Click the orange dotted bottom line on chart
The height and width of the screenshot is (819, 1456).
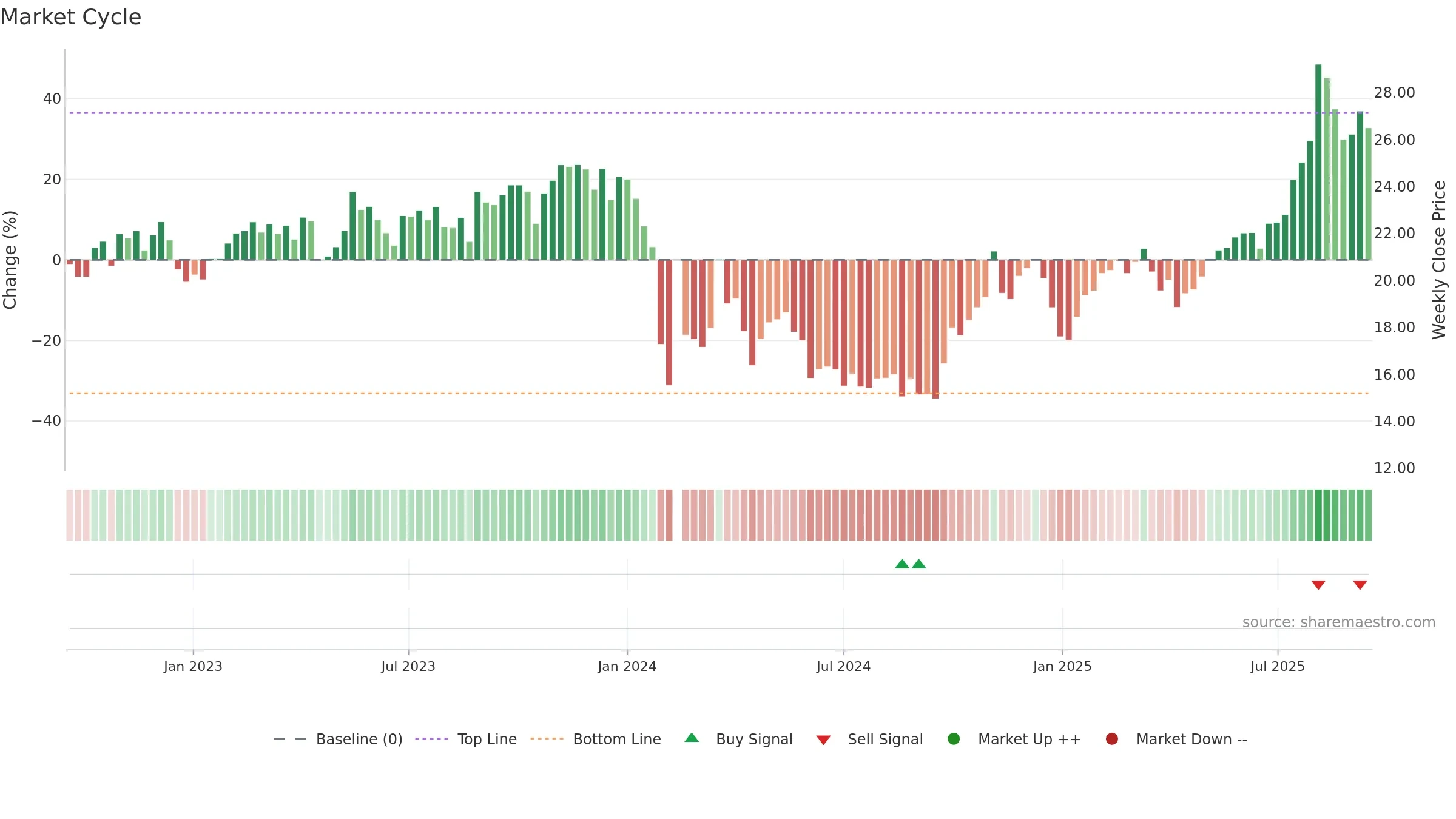pyautogui.click(x=719, y=393)
